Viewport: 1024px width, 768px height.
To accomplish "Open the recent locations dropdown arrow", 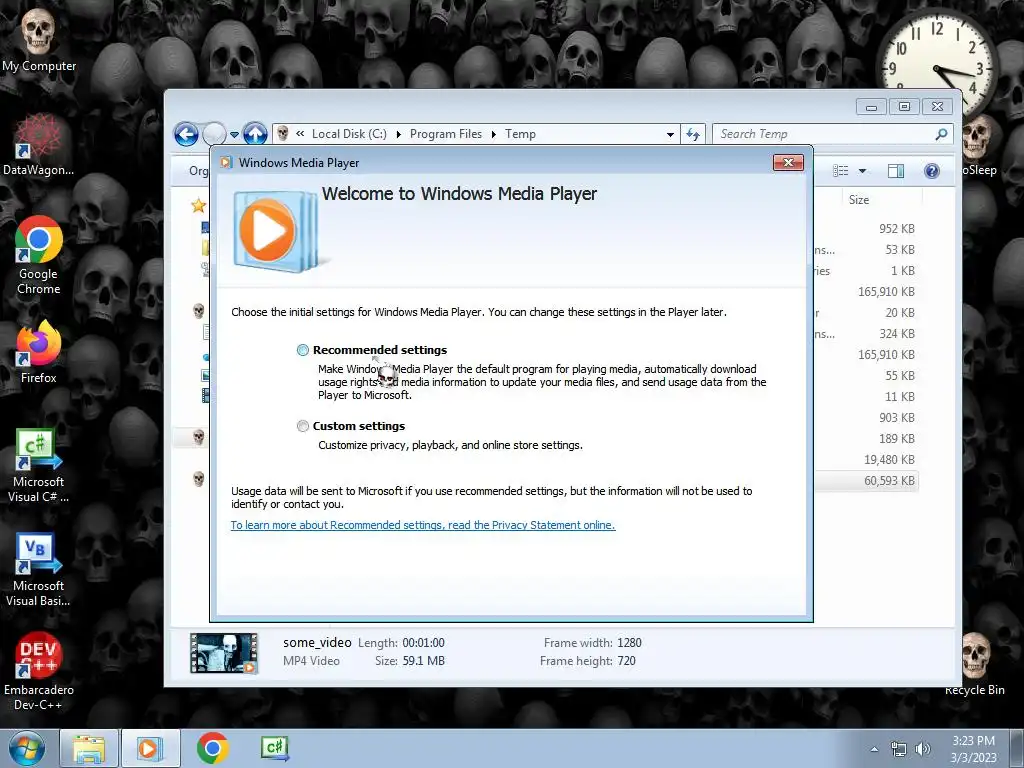I will (234, 135).
